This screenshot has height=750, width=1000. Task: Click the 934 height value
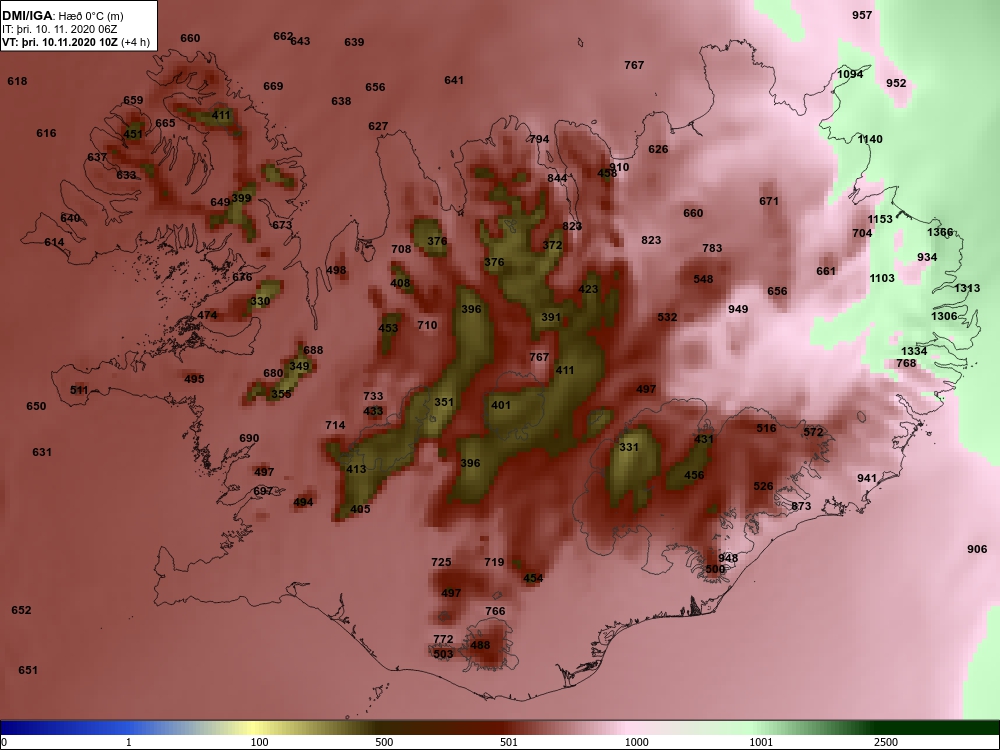927,257
